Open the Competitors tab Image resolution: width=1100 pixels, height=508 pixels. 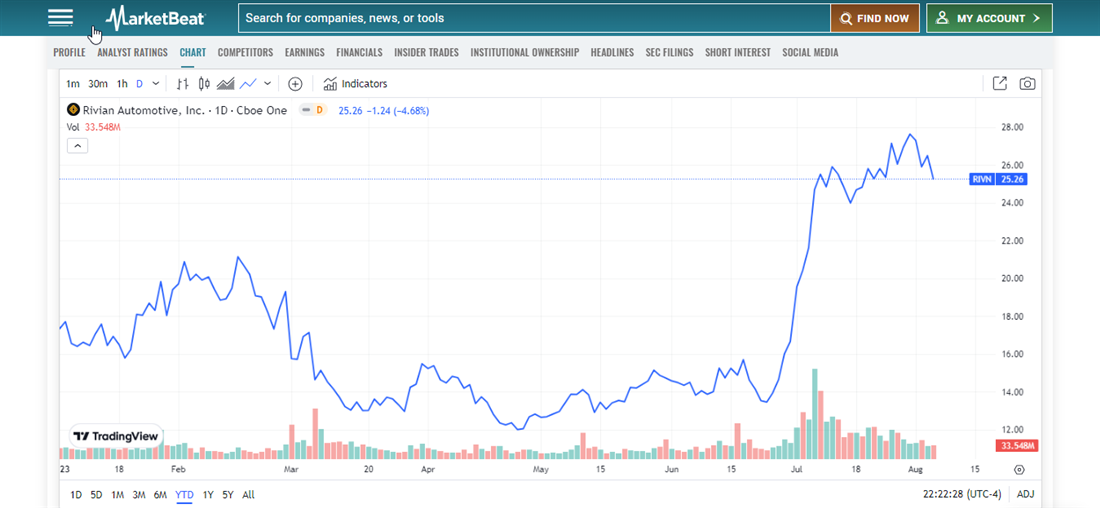point(245,52)
